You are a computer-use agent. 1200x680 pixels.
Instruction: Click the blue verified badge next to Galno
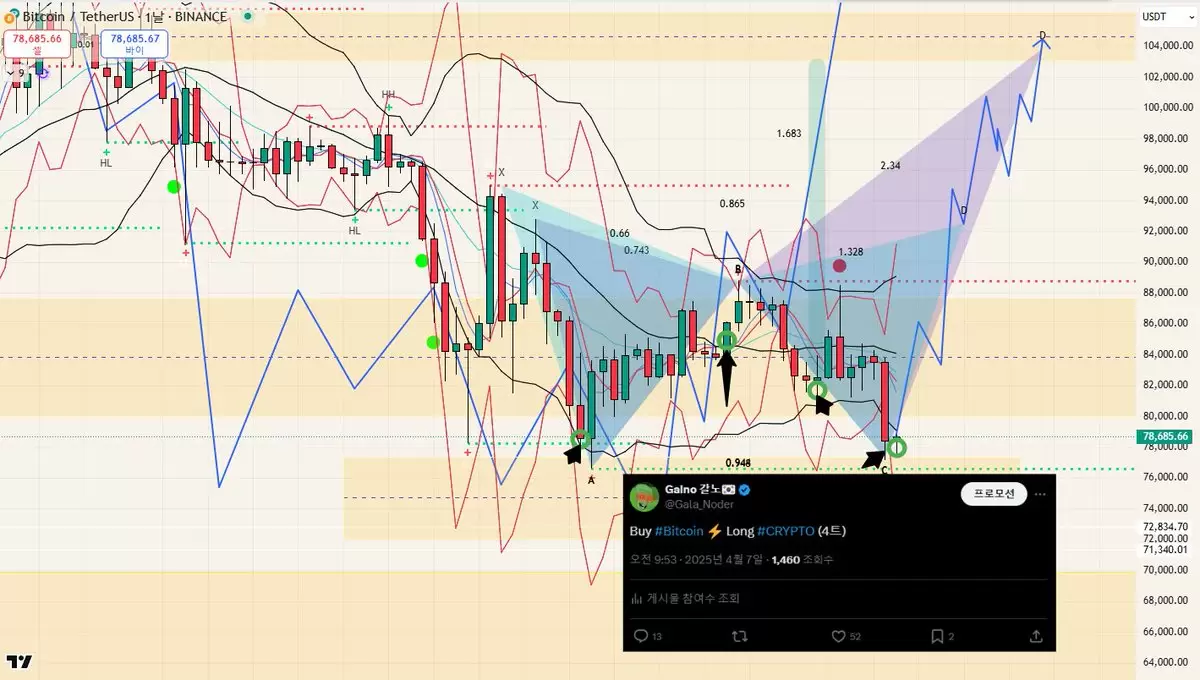pos(745,490)
